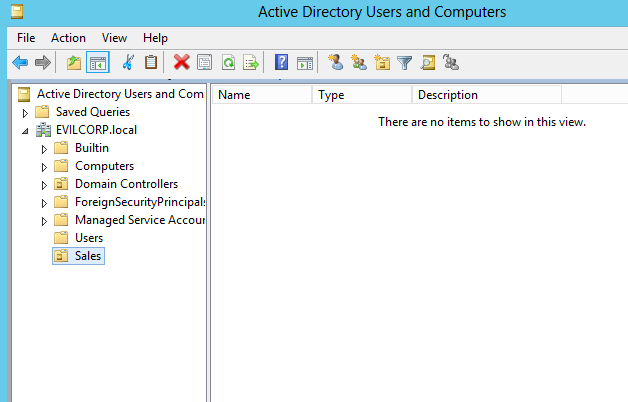Click the Refresh toolbar icon
This screenshot has height=402, width=628.
click(228, 62)
